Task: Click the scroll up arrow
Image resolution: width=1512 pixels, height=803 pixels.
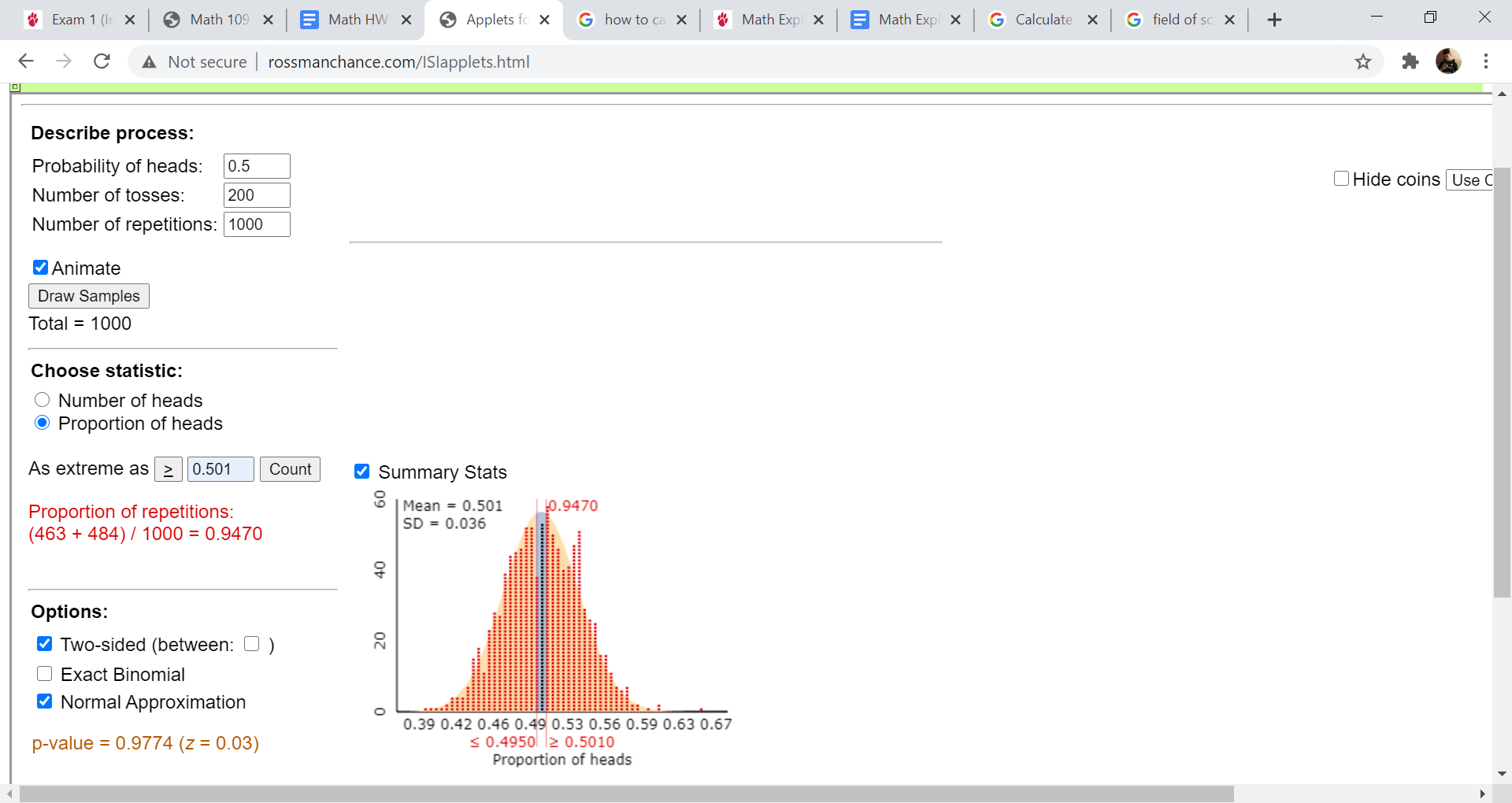Action: (1502, 94)
